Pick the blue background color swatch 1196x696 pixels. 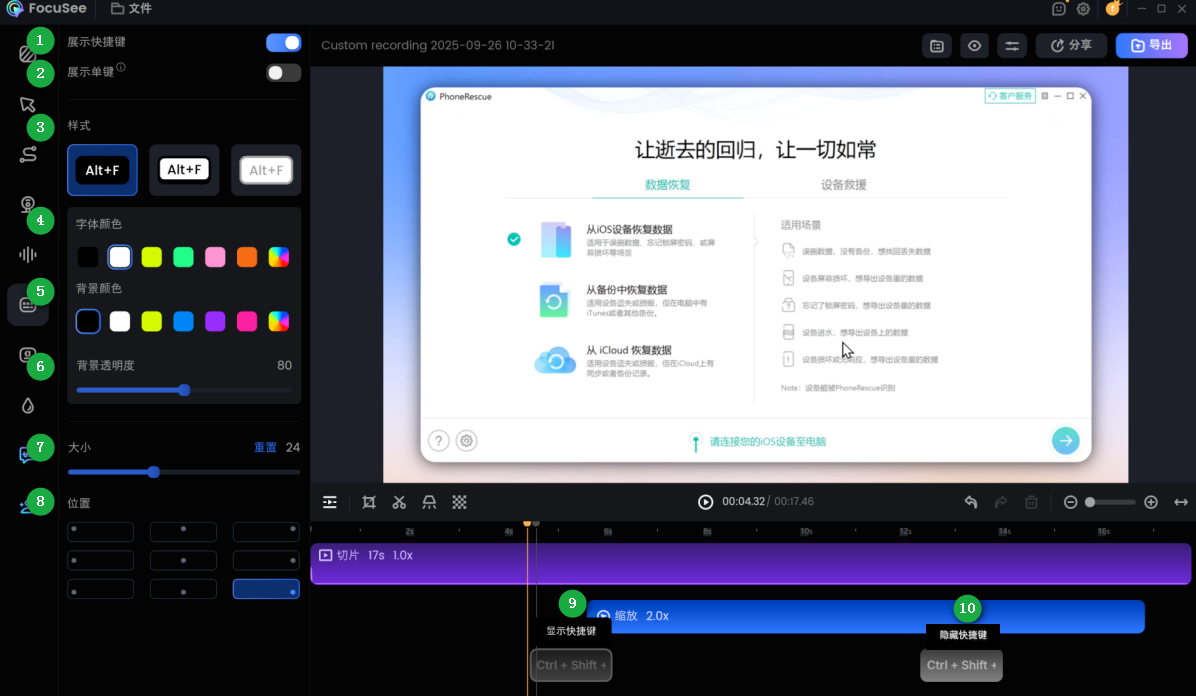click(183, 321)
